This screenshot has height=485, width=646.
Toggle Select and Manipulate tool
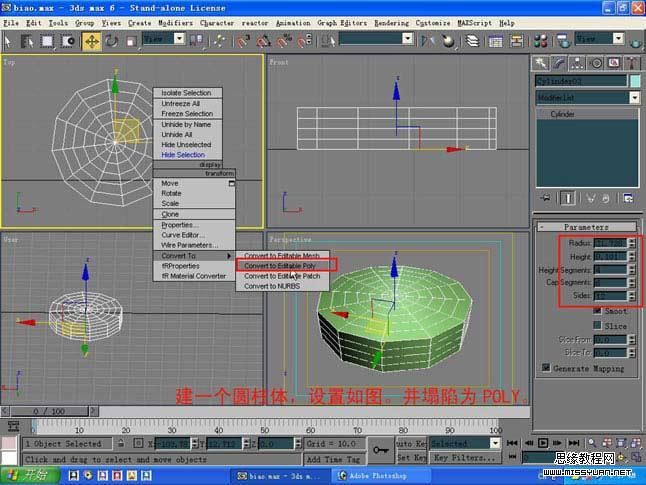219,41
